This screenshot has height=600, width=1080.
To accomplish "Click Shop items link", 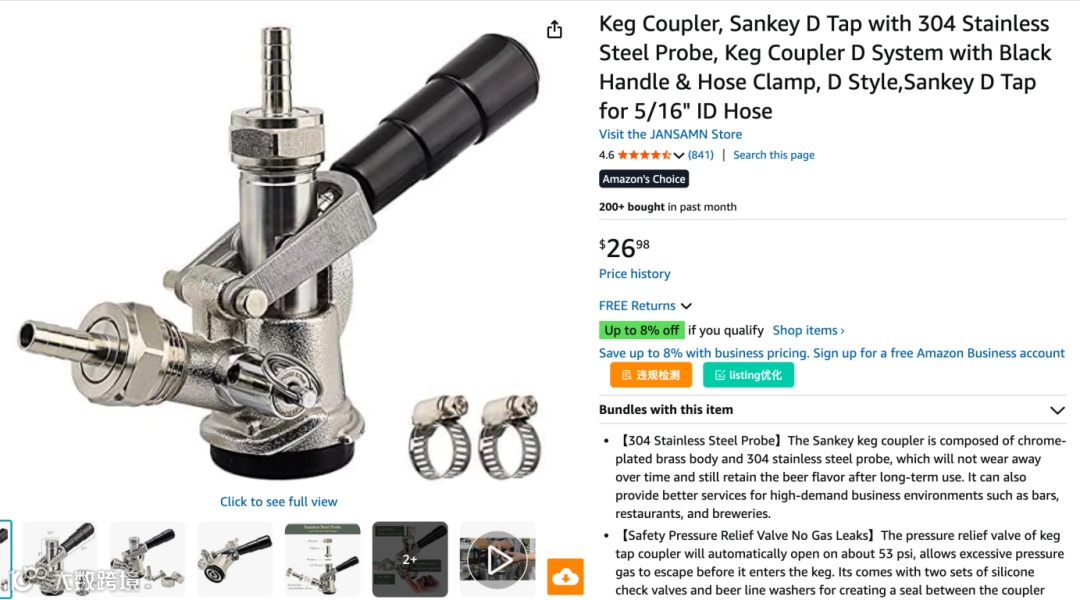I will (x=808, y=331).
